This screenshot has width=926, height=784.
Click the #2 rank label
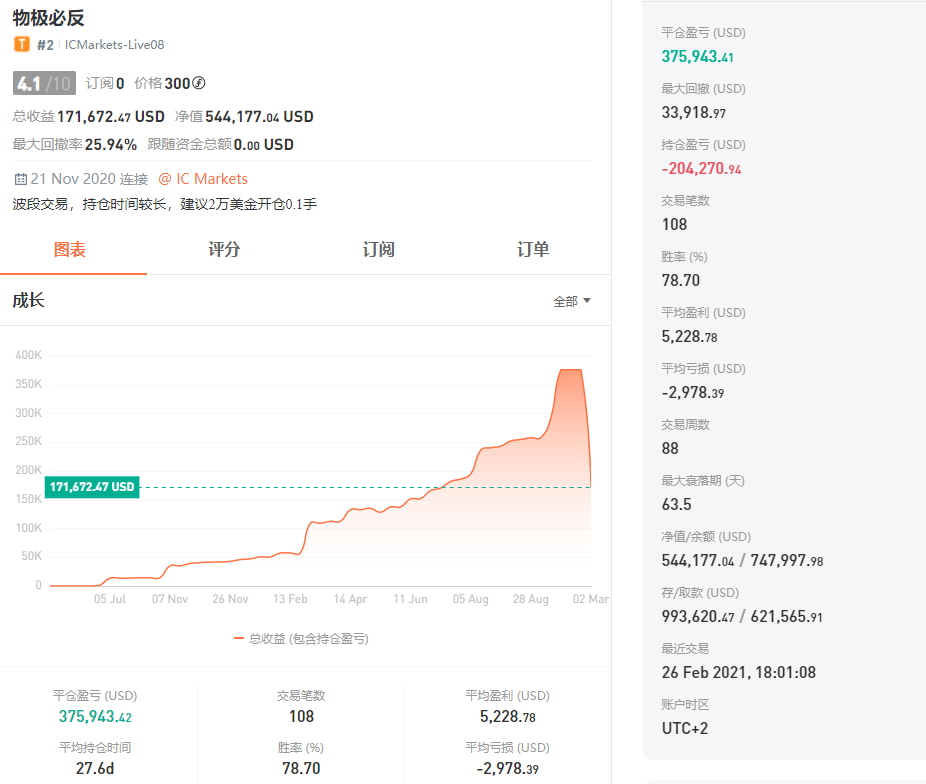click(46, 45)
